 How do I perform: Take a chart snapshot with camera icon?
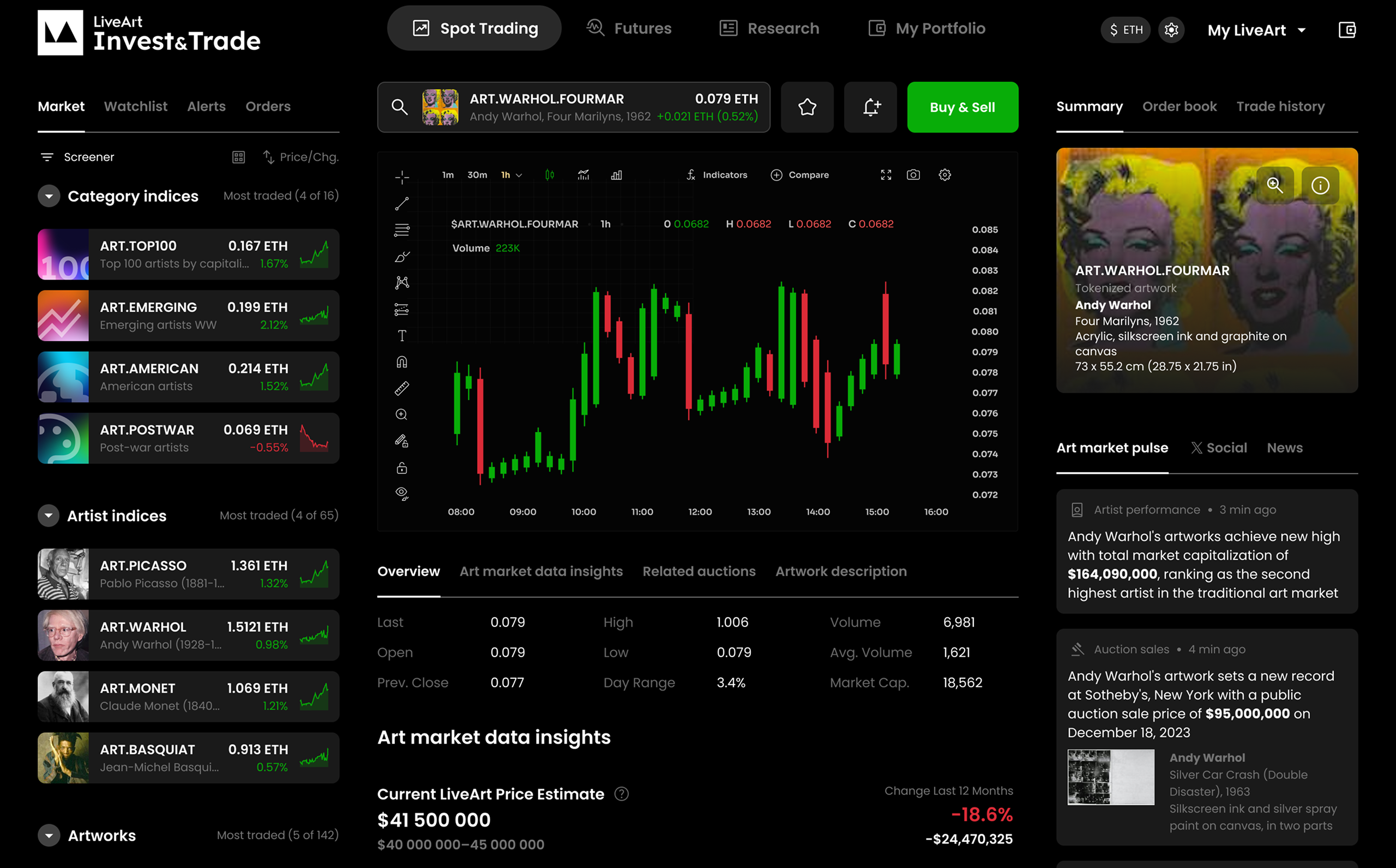click(x=913, y=175)
